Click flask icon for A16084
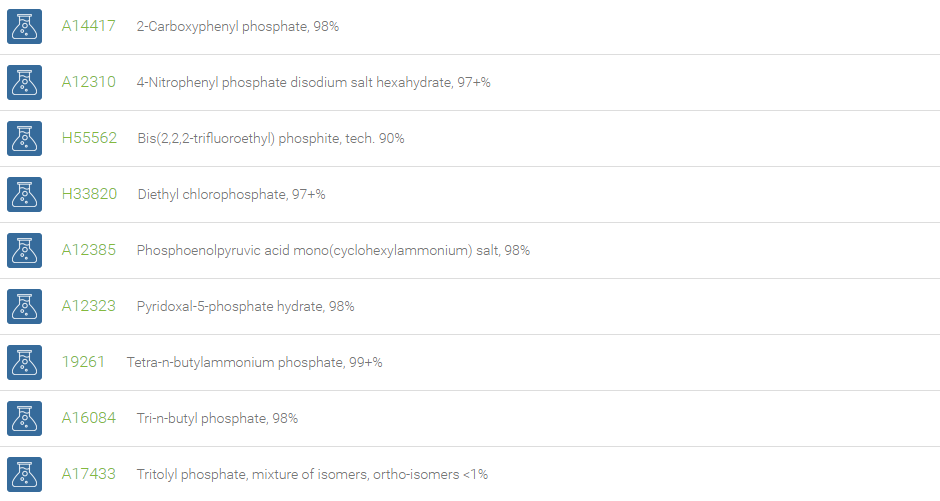Image resolution: width=940 pixels, height=501 pixels. click(25, 418)
